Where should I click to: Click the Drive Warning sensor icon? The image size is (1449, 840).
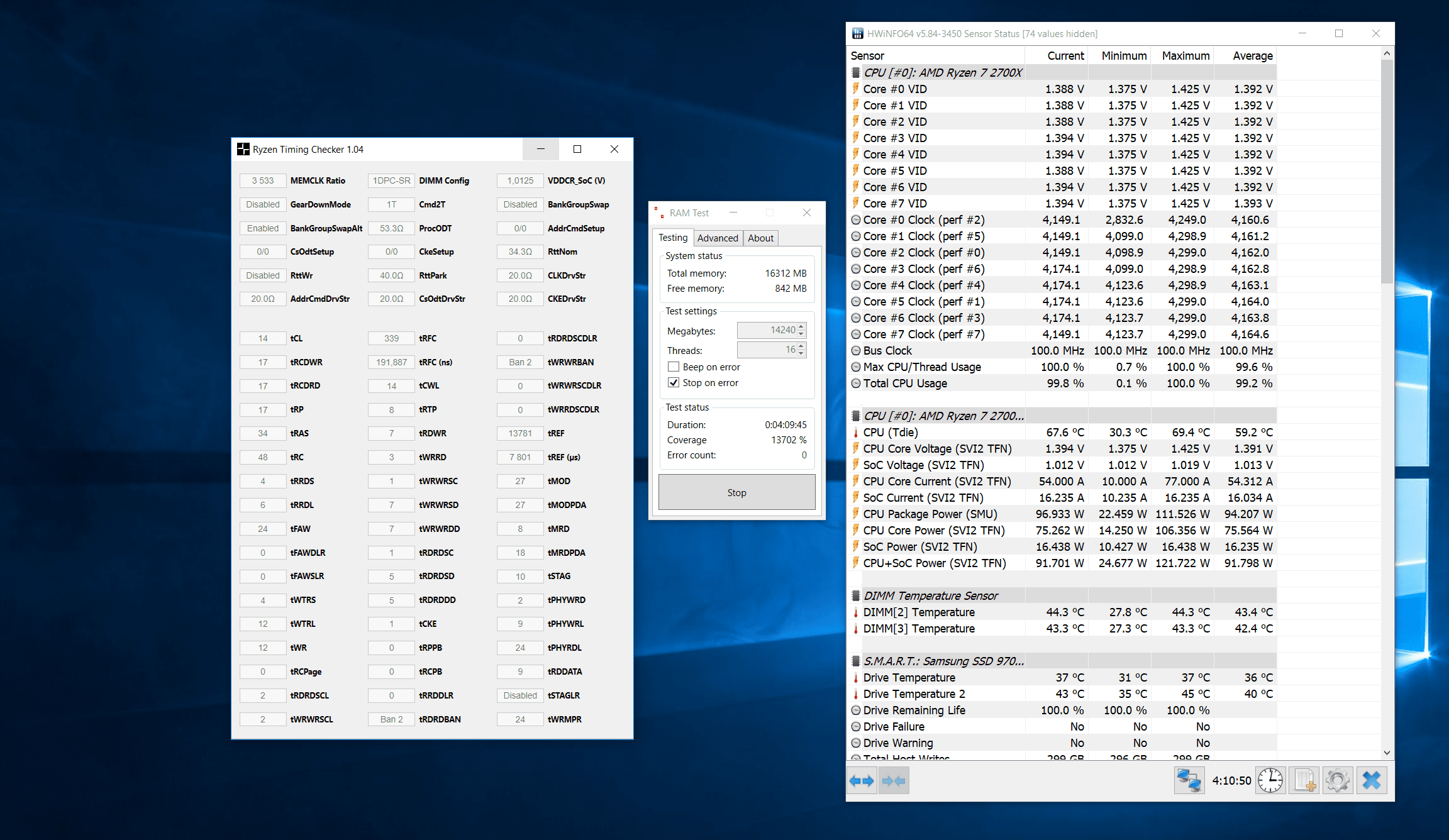[x=856, y=743]
